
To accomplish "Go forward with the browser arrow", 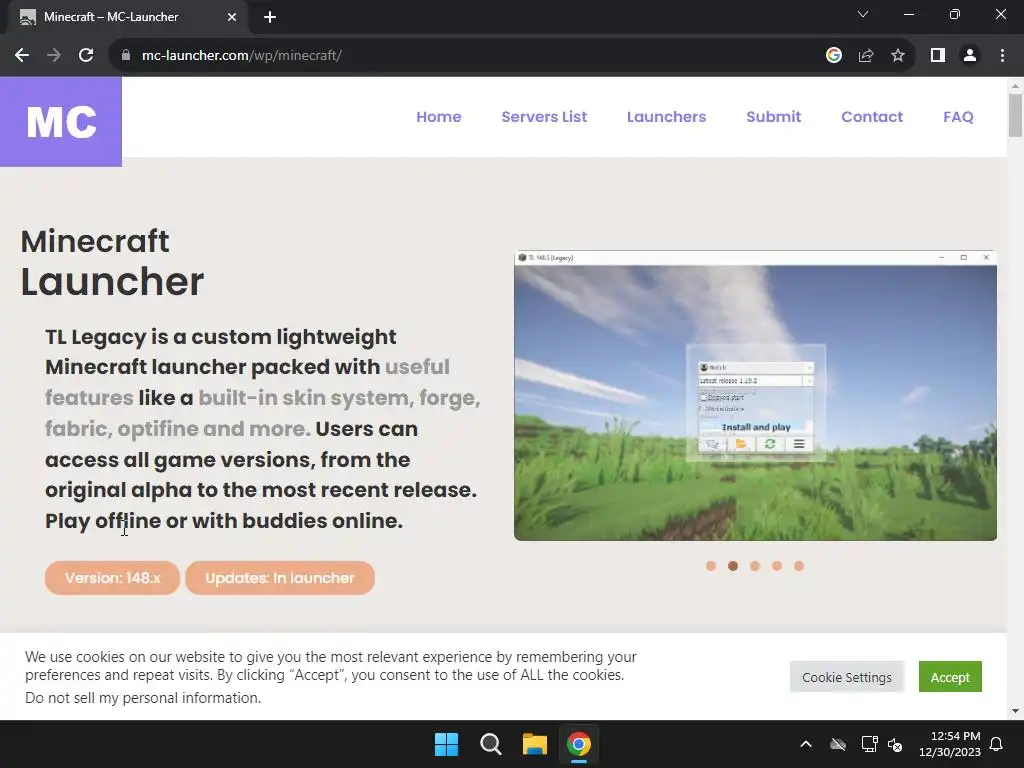I will (54, 56).
